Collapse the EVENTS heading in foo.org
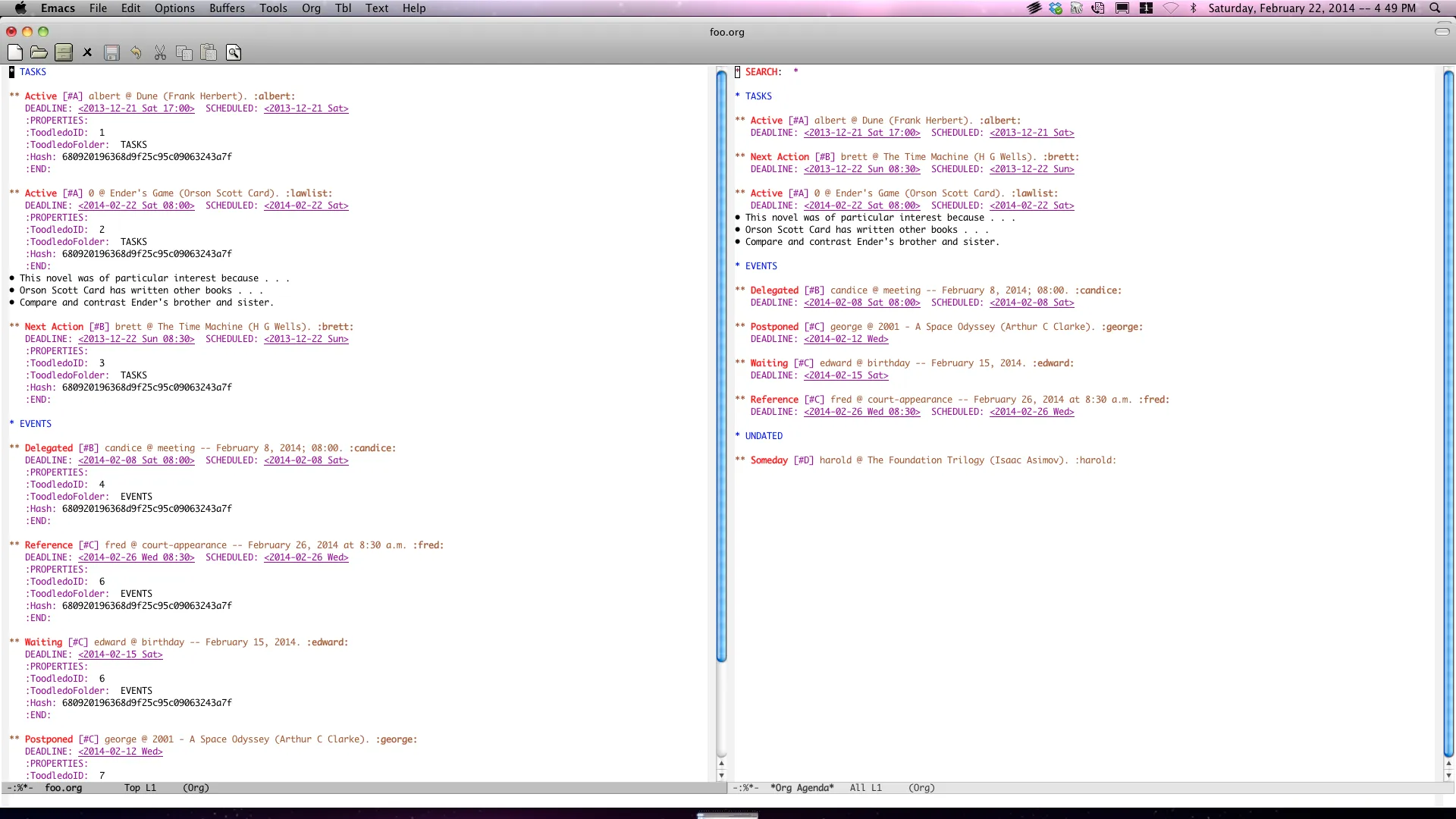The image size is (1456, 819). 35,424
